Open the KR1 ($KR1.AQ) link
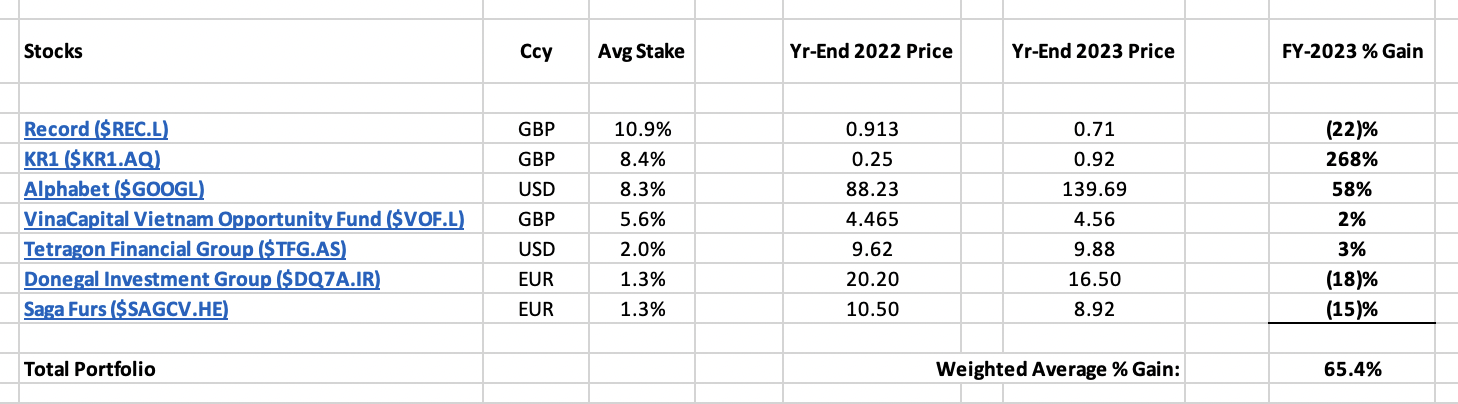Screen dimensions: 1458x404 [x=92, y=160]
